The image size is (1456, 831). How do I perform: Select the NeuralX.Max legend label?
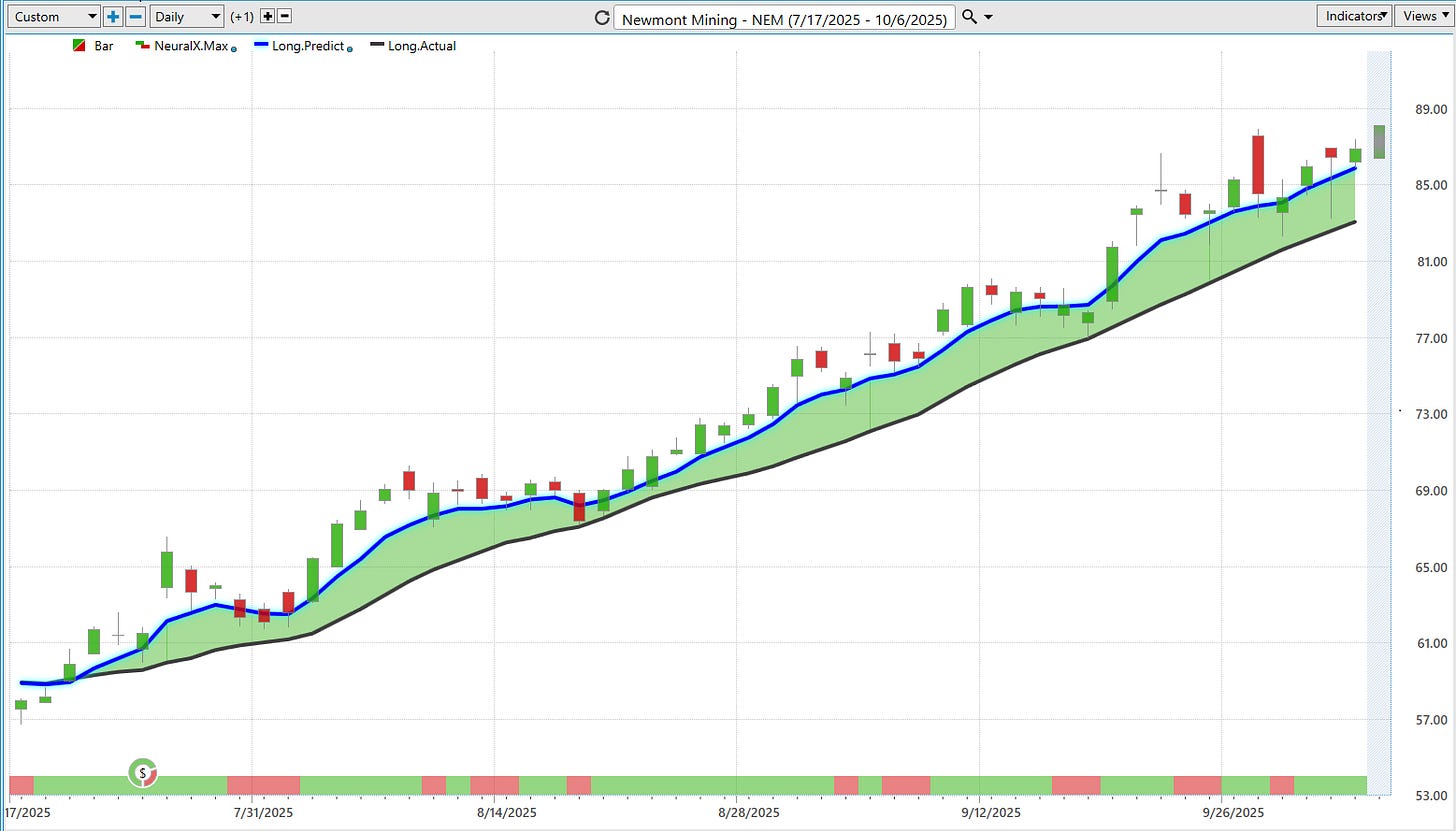(x=189, y=46)
